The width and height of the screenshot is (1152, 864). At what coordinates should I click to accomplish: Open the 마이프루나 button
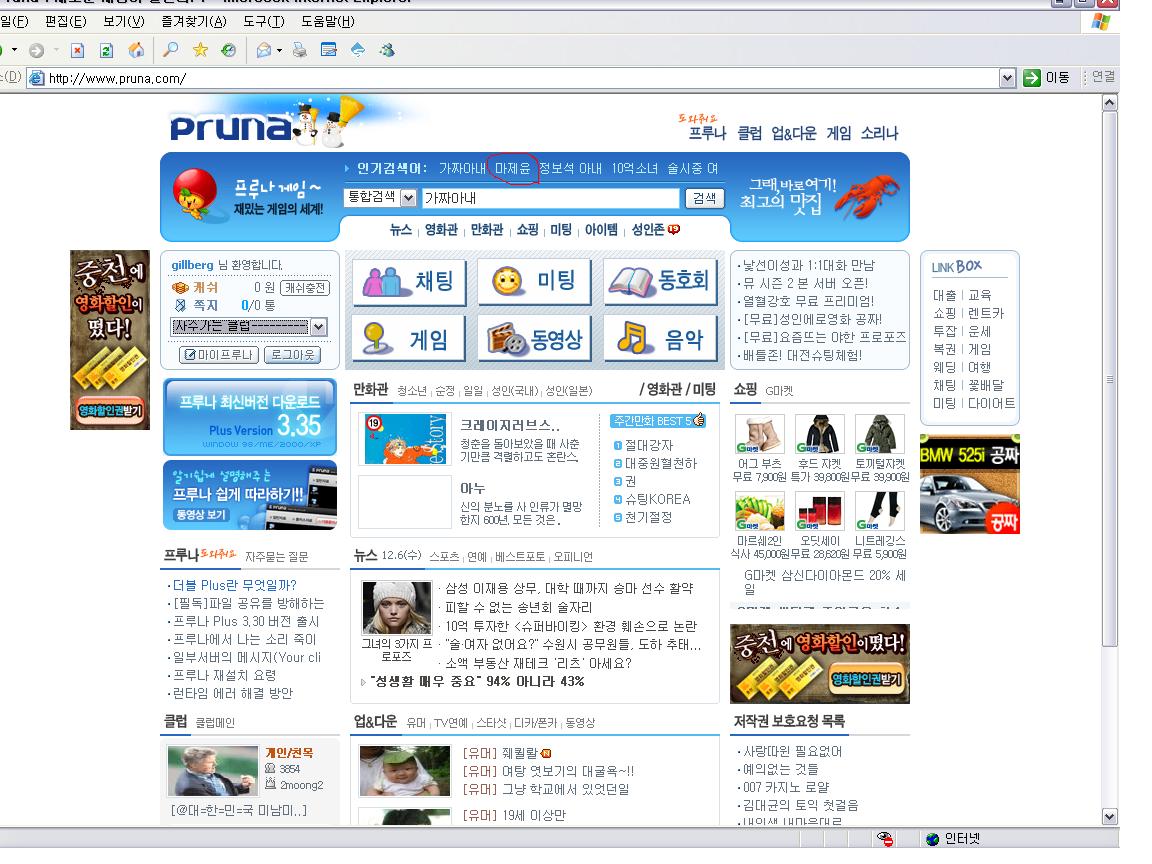coord(218,355)
